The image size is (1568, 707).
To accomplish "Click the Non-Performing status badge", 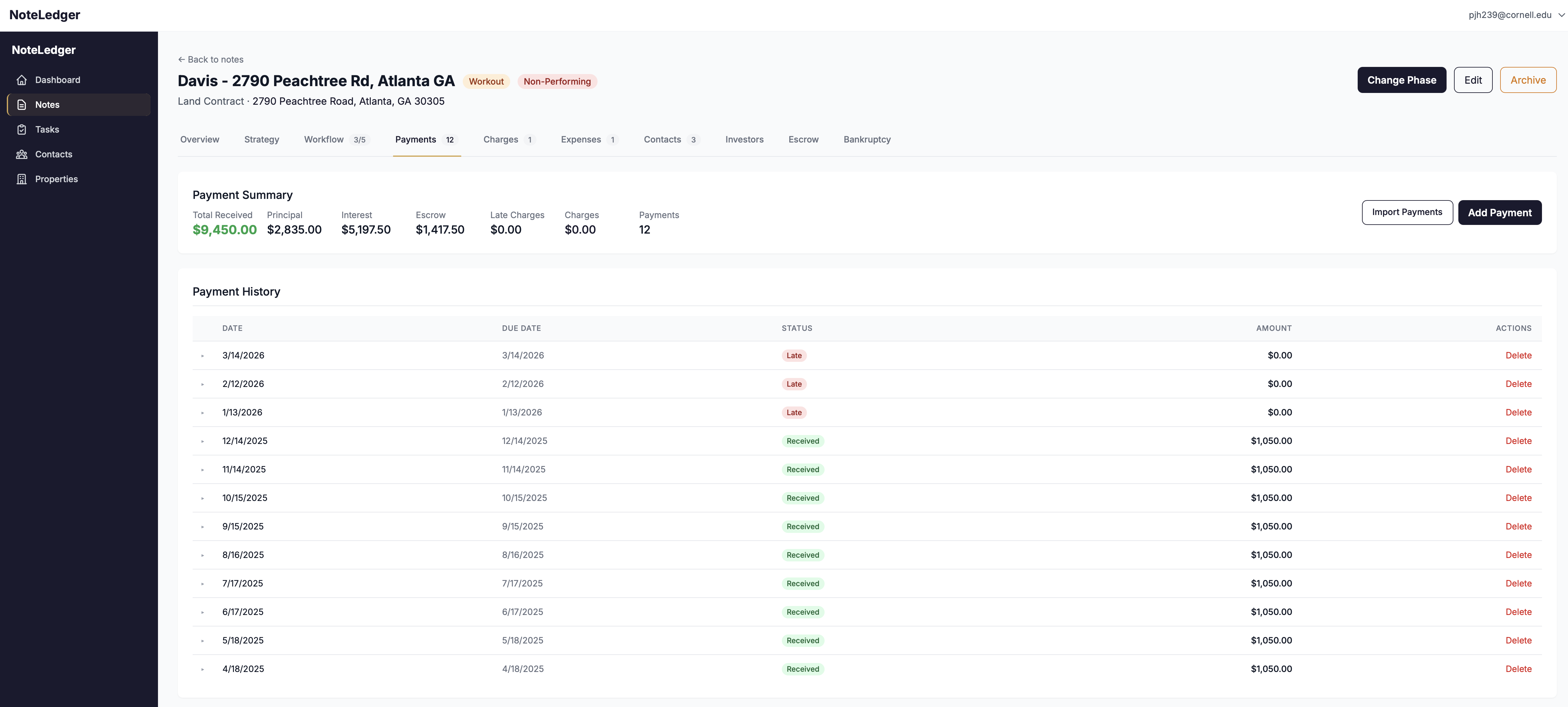I will tap(557, 81).
